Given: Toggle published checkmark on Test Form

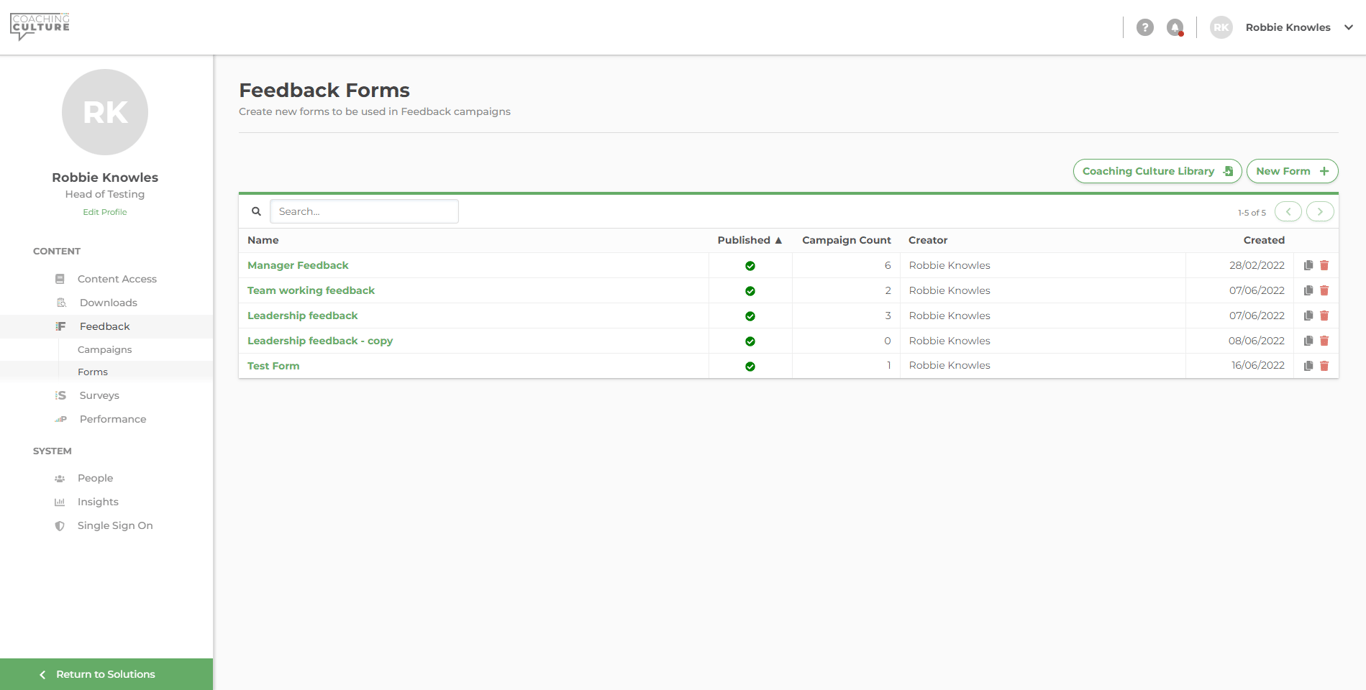Looking at the screenshot, I should pyautogui.click(x=750, y=366).
